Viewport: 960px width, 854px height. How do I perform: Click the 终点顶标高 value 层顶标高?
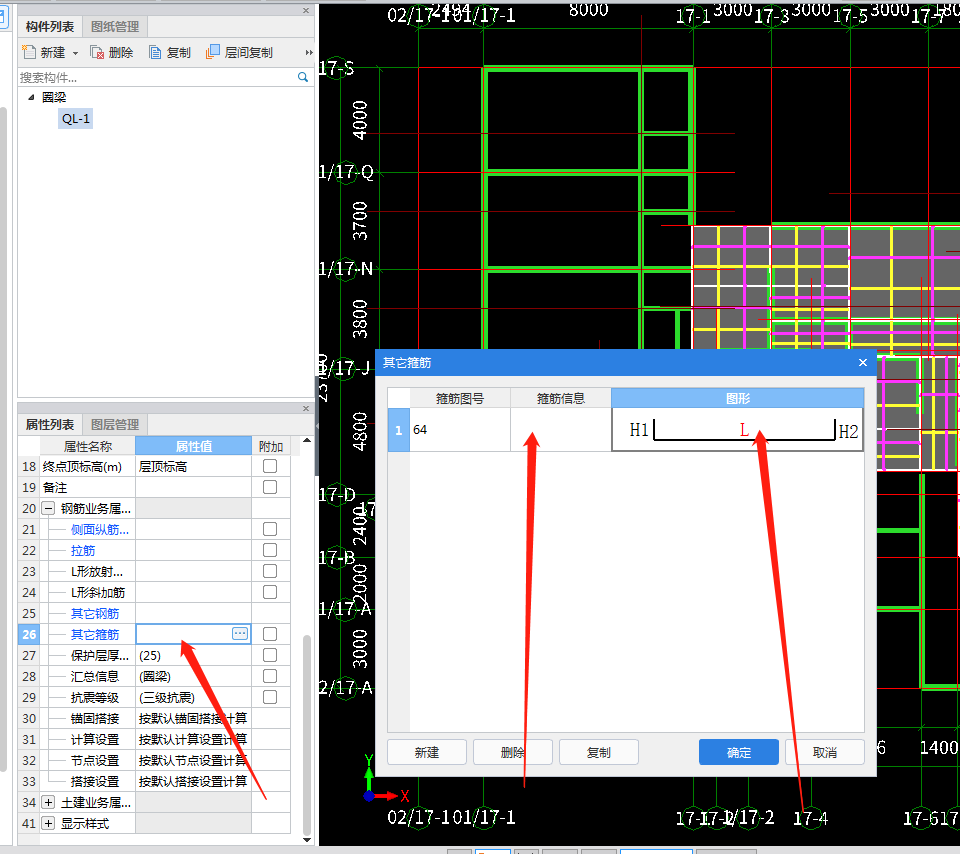click(x=193, y=466)
